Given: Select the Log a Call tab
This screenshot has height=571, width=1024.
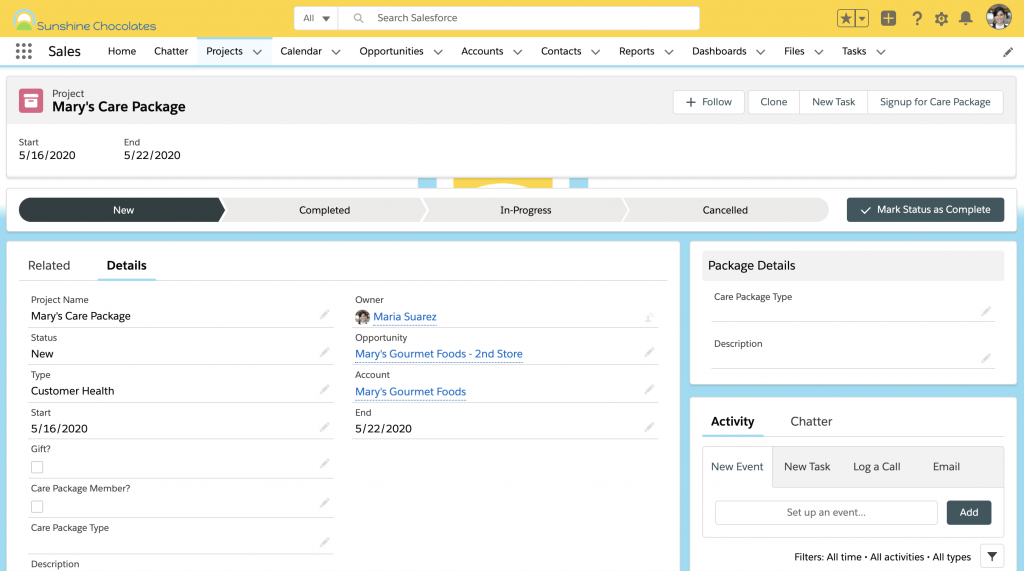Looking at the screenshot, I should pos(876,466).
